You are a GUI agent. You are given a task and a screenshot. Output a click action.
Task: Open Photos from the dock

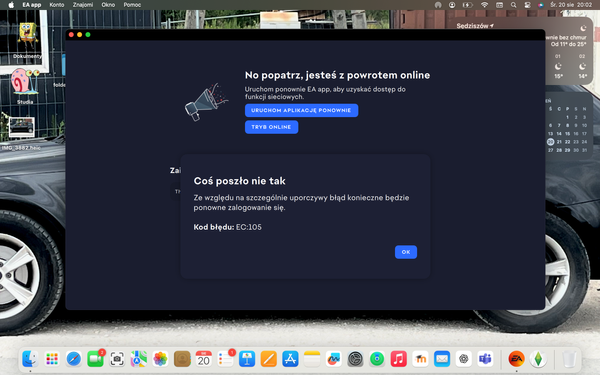coord(160,359)
